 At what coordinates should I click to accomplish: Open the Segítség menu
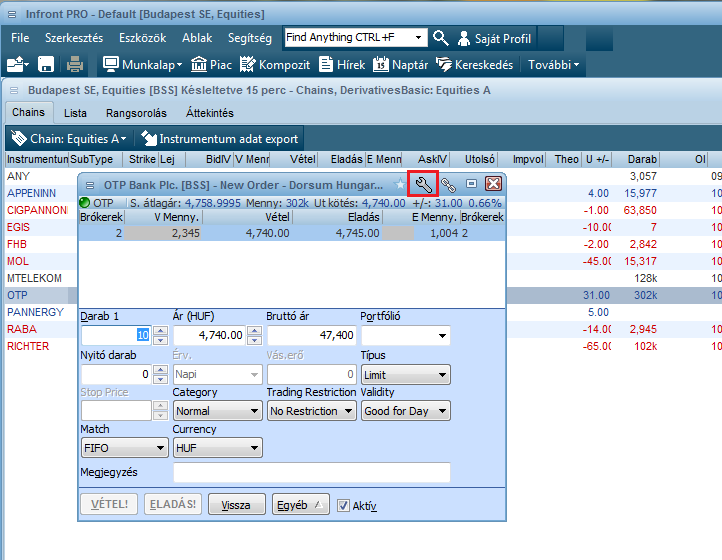250,38
